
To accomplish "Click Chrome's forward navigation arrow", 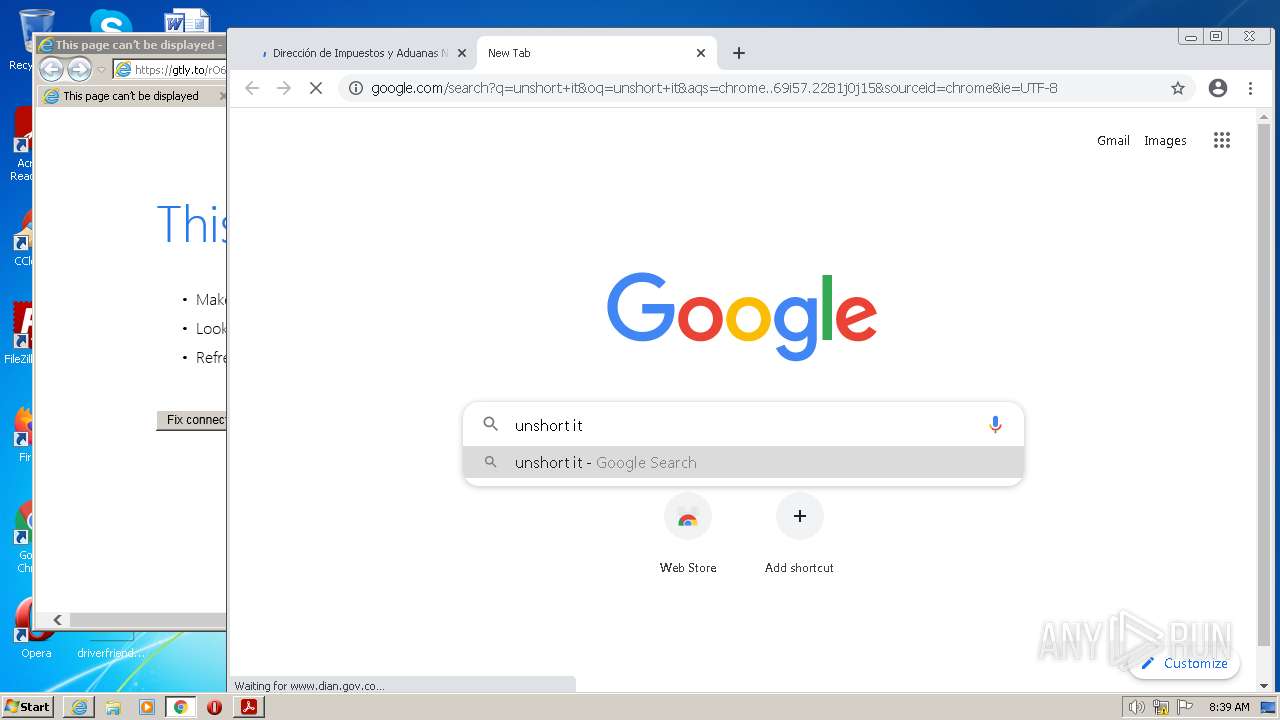I will 284,88.
